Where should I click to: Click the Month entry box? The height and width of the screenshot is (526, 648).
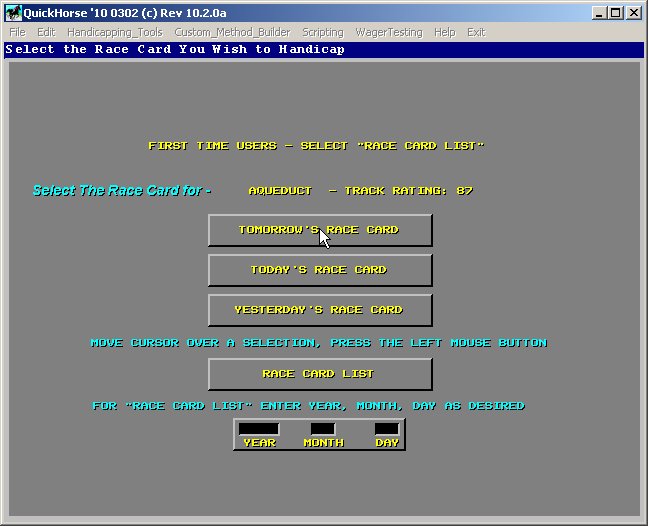[x=323, y=429]
